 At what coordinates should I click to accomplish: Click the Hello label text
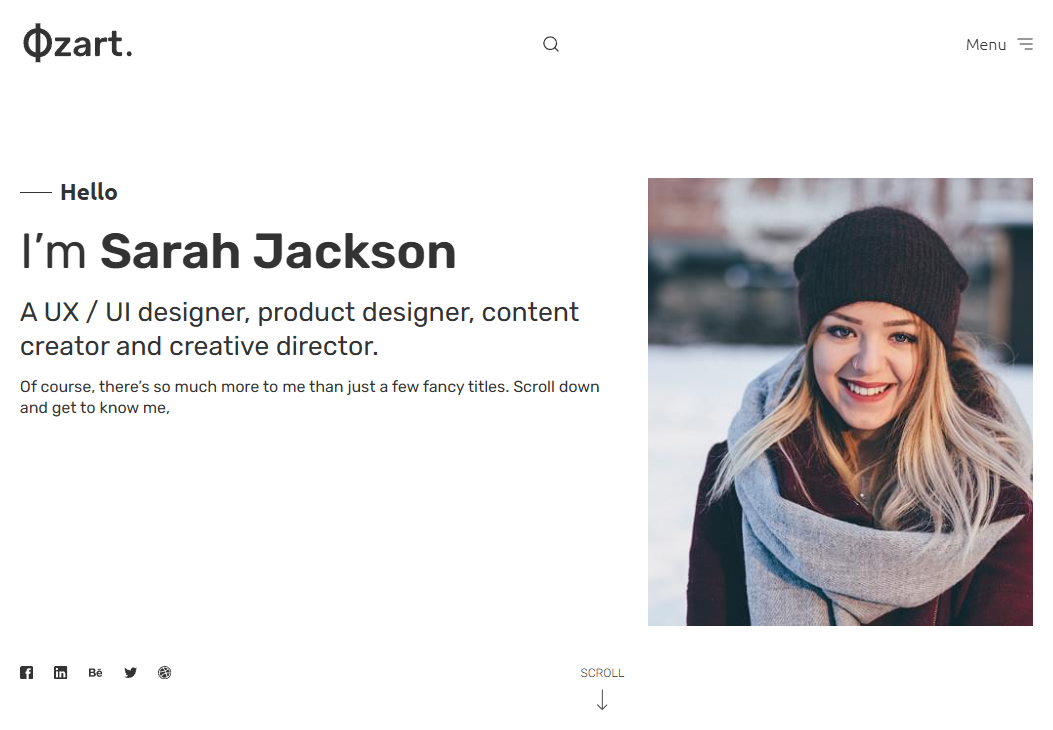point(89,193)
